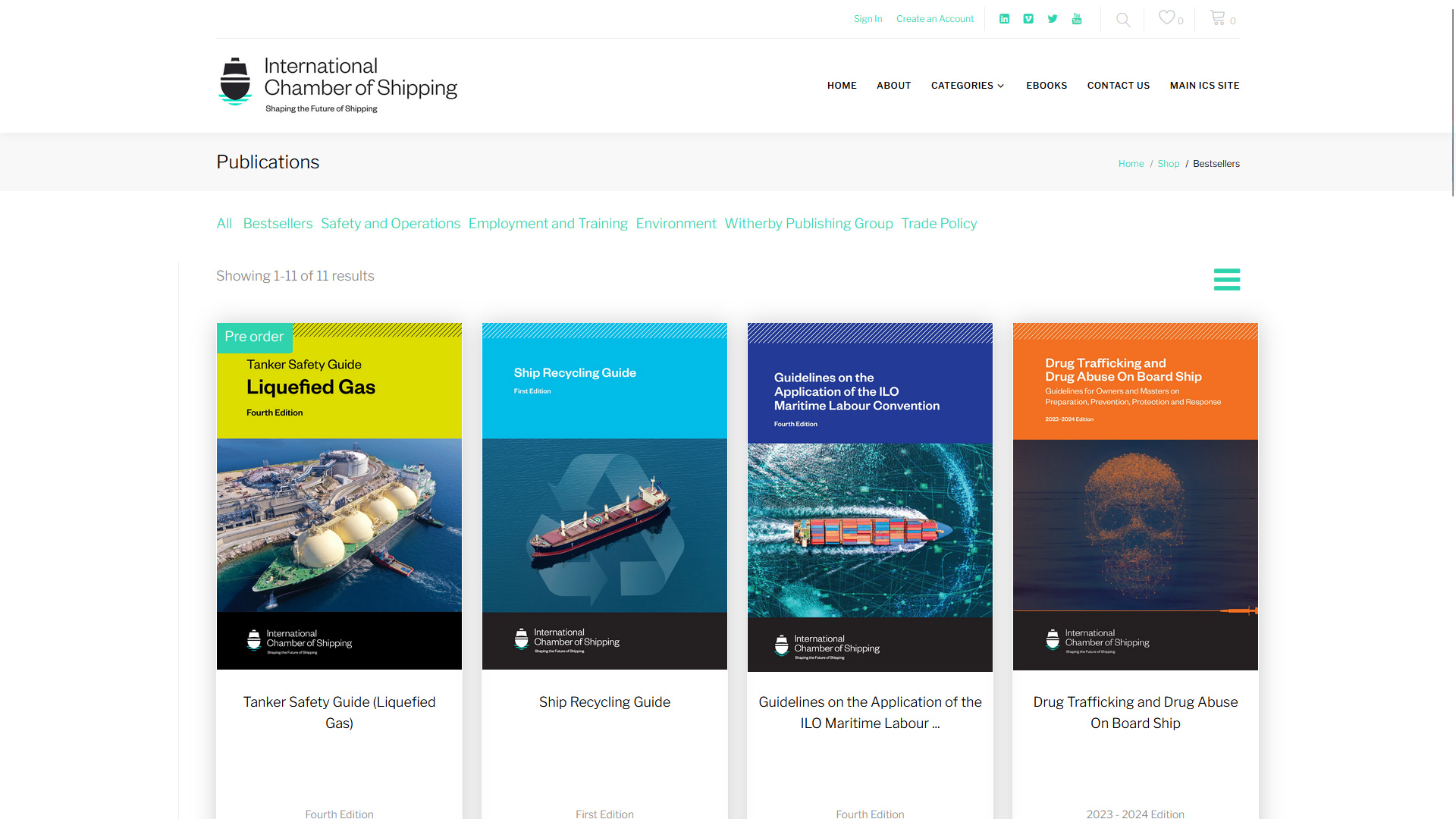Click the Sign In link
The height and width of the screenshot is (819, 1456).
coord(868,19)
